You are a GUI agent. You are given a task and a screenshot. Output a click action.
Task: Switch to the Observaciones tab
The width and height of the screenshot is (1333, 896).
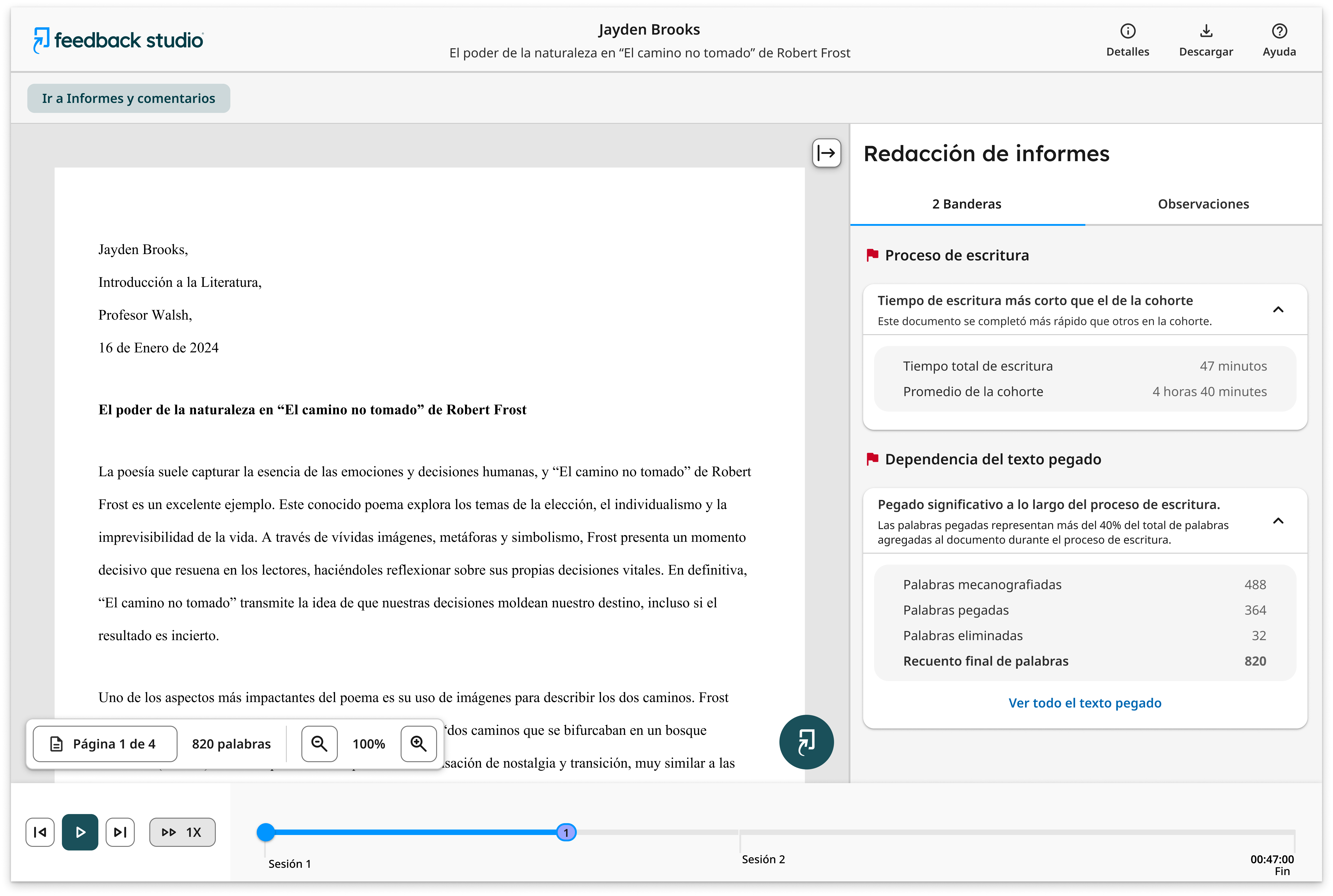(1203, 204)
